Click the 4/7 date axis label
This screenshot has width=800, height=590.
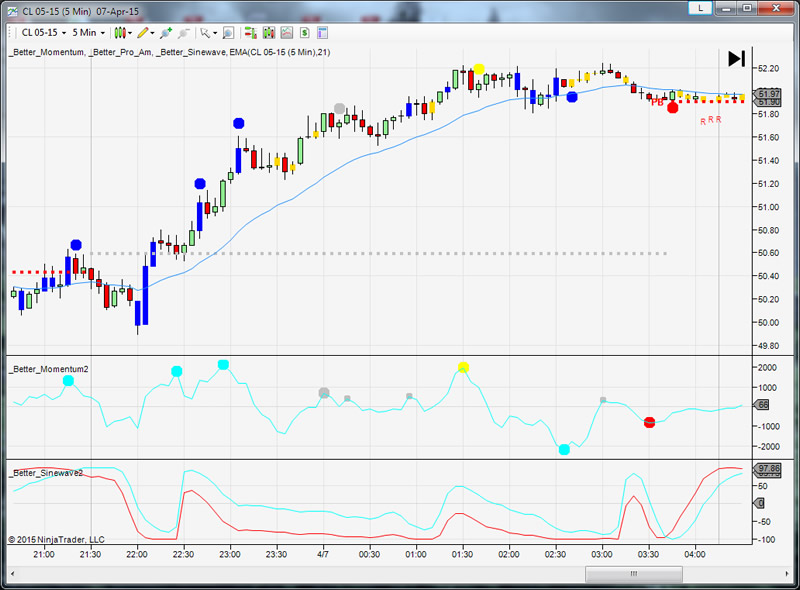tap(322, 554)
